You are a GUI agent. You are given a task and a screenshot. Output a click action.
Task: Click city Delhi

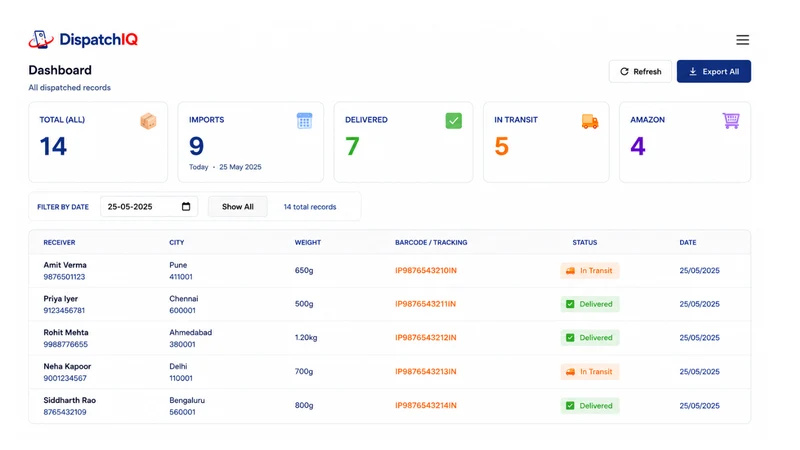coord(178,366)
